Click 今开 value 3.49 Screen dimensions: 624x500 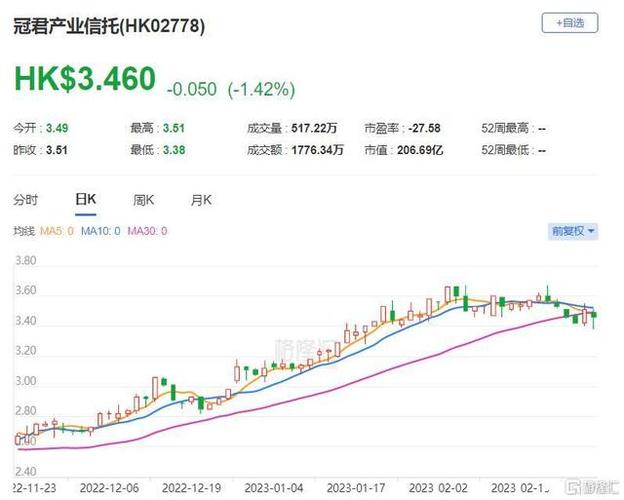[57, 128]
